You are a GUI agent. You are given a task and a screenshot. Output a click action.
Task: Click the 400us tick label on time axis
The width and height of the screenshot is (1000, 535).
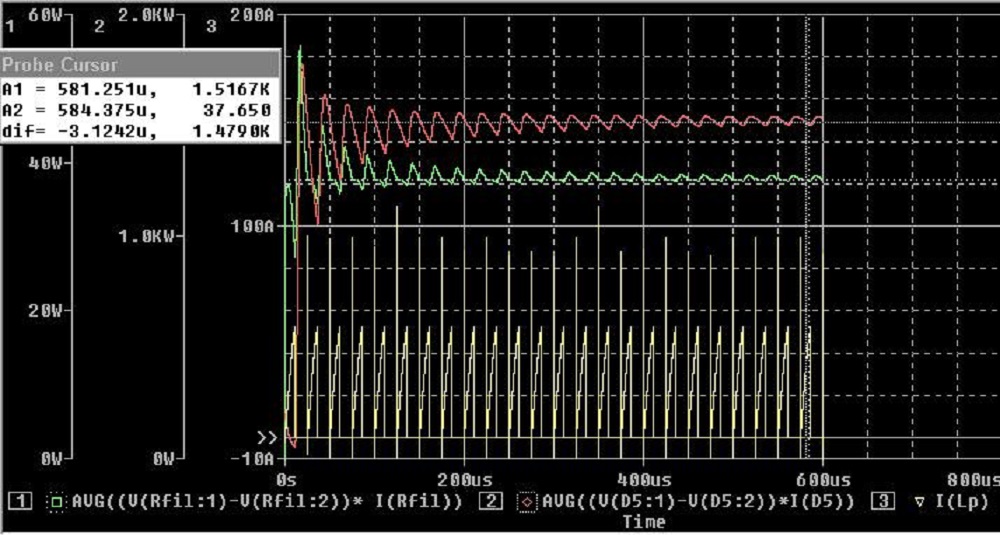coord(641,479)
